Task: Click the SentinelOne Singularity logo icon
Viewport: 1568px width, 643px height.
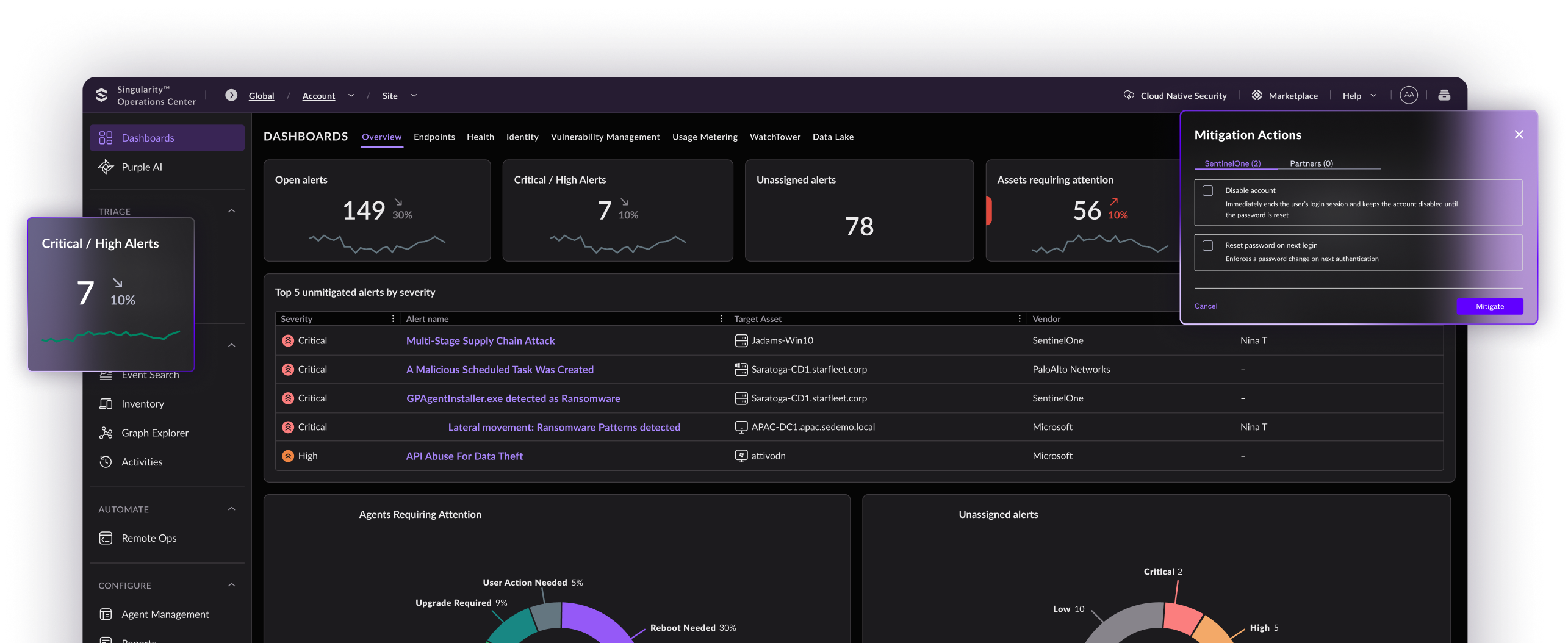Action: (102, 95)
